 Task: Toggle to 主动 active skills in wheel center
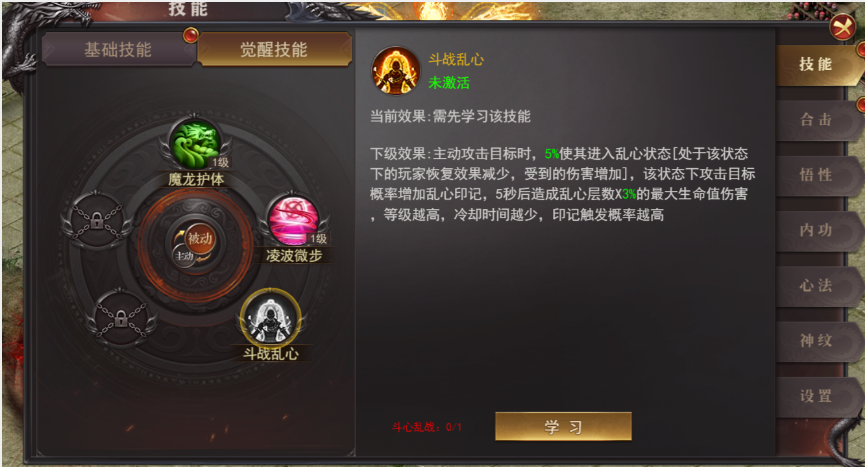click(x=185, y=256)
